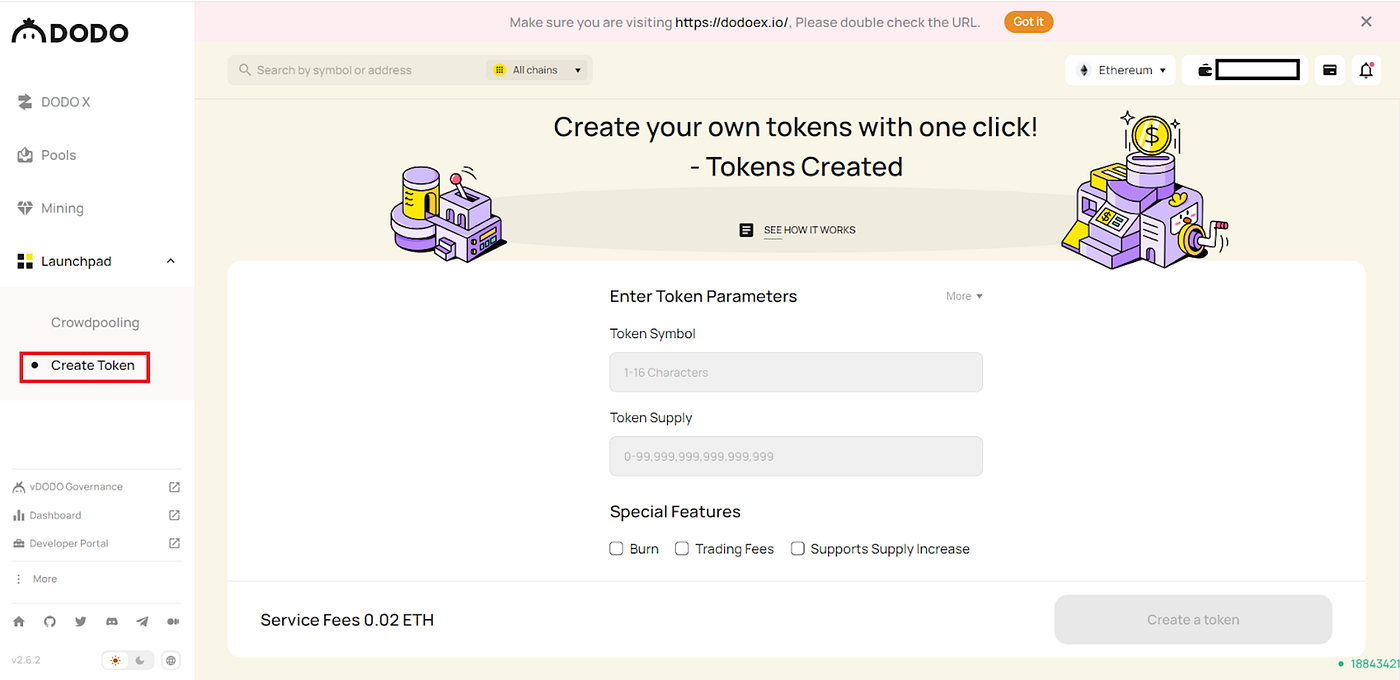This screenshot has width=1400, height=680.
Task: Click the home icon in sidebar footer
Action: pyautogui.click(x=19, y=621)
